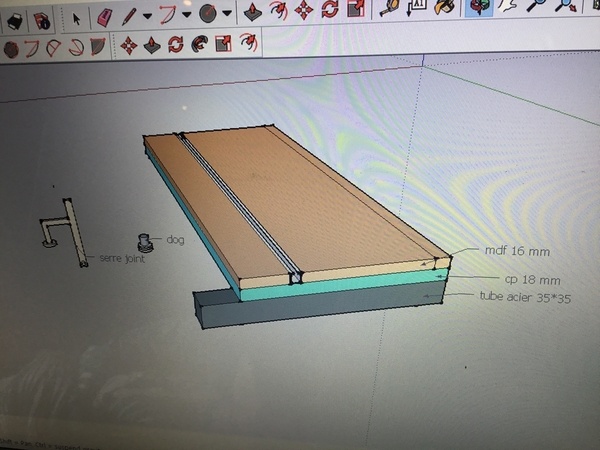The height and width of the screenshot is (450, 600).
Task: Select the Text label tool
Action: pyautogui.click(x=418, y=9)
